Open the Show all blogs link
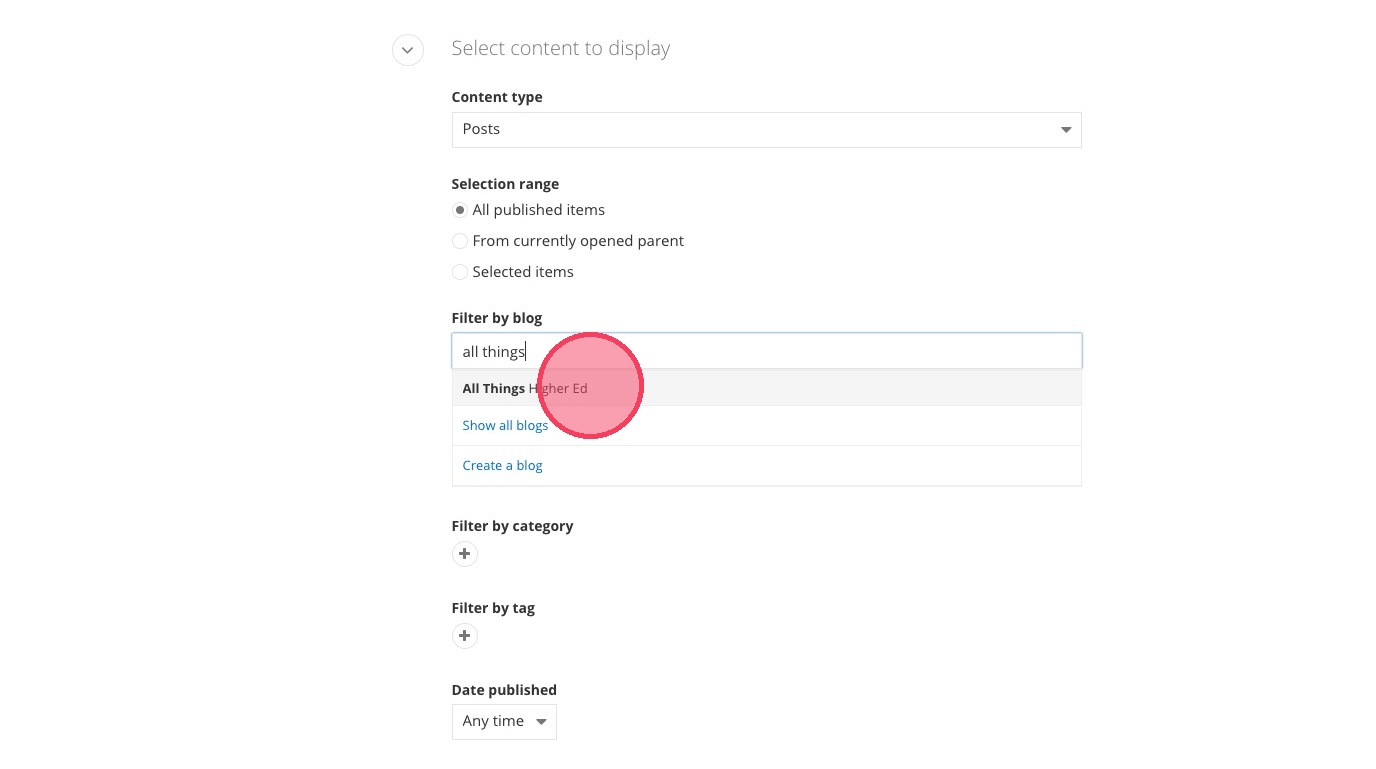The height and width of the screenshot is (769, 1376). point(505,426)
